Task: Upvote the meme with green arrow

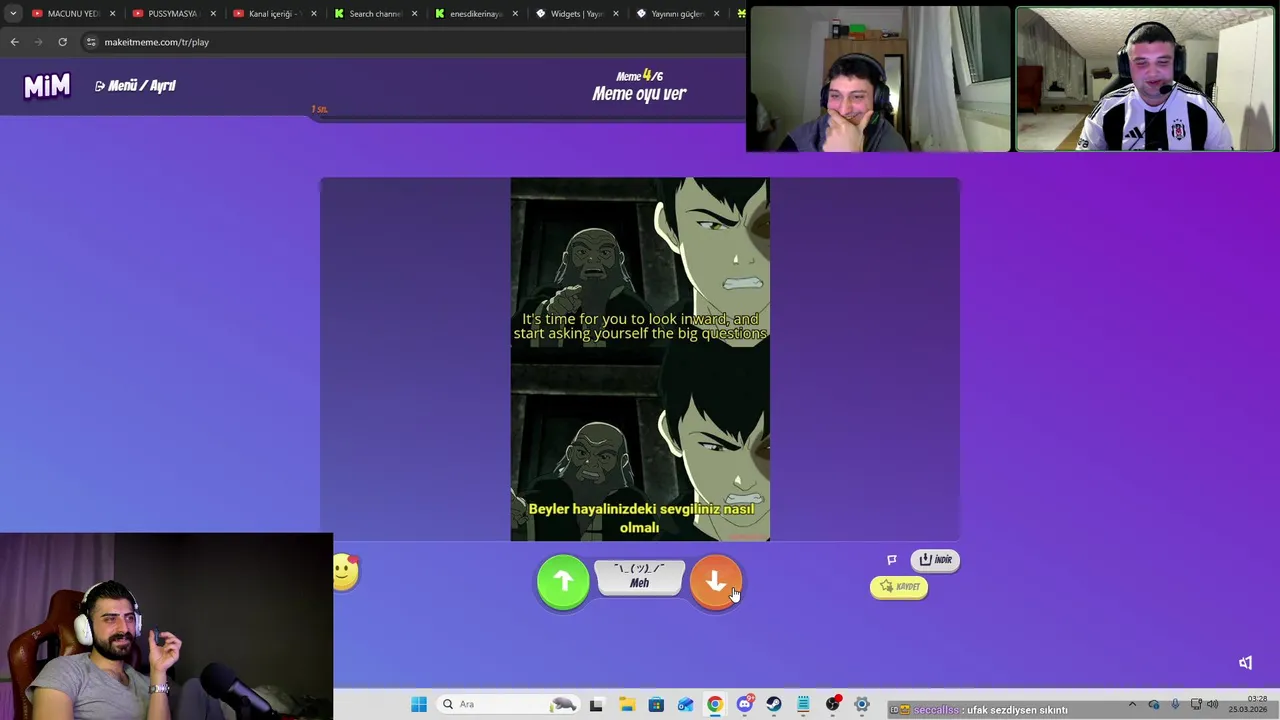Action: pos(563,582)
